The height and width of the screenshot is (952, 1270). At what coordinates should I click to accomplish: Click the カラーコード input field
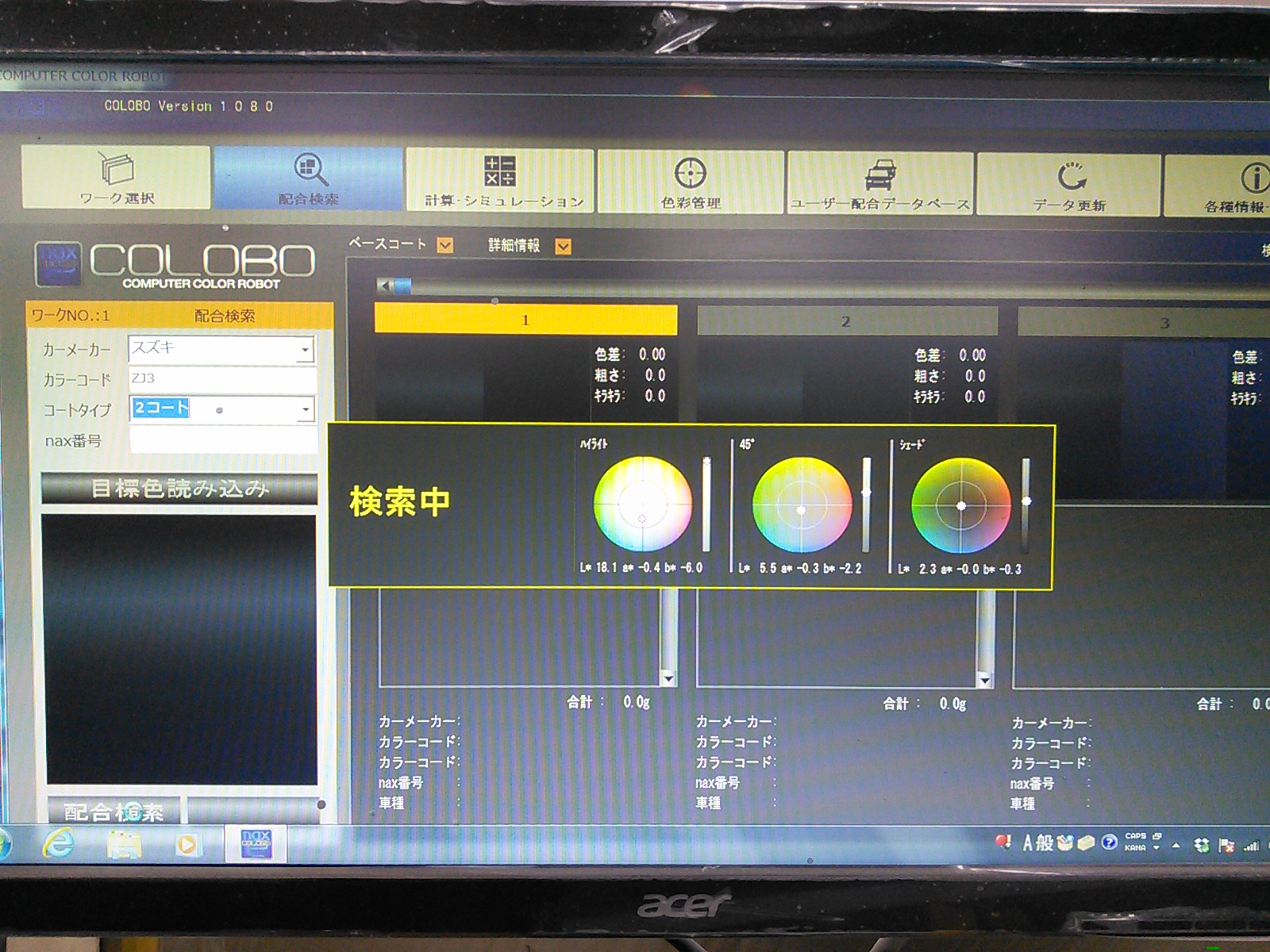pyautogui.click(x=222, y=379)
